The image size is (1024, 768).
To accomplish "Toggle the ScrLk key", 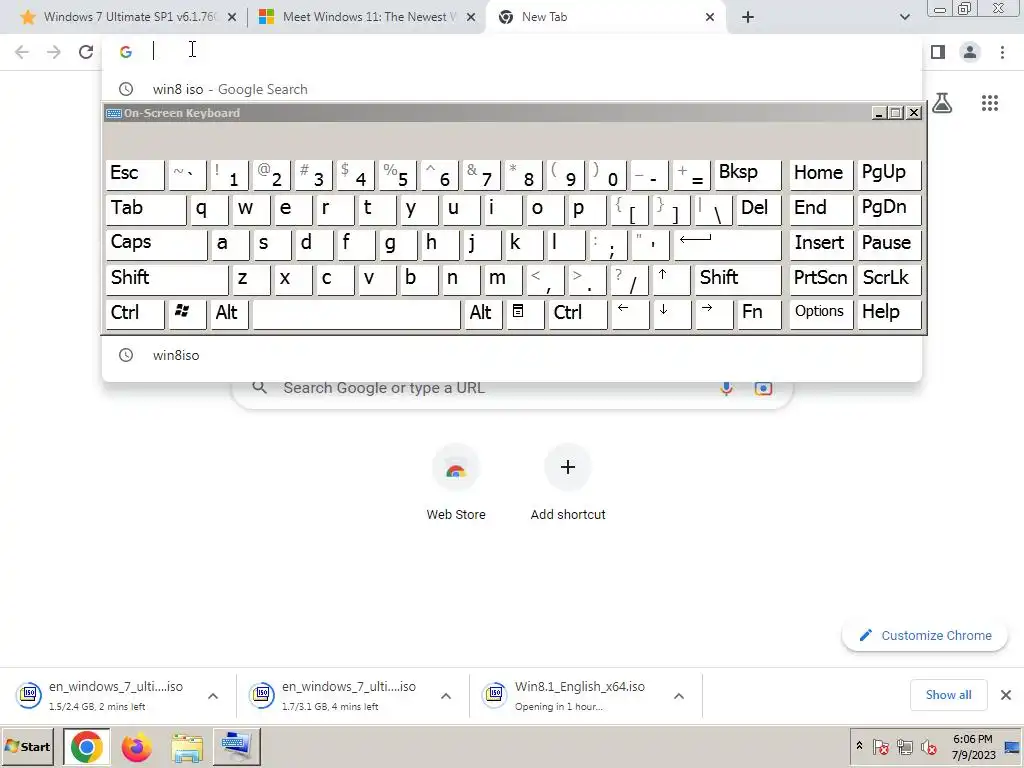I will coord(889,279).
